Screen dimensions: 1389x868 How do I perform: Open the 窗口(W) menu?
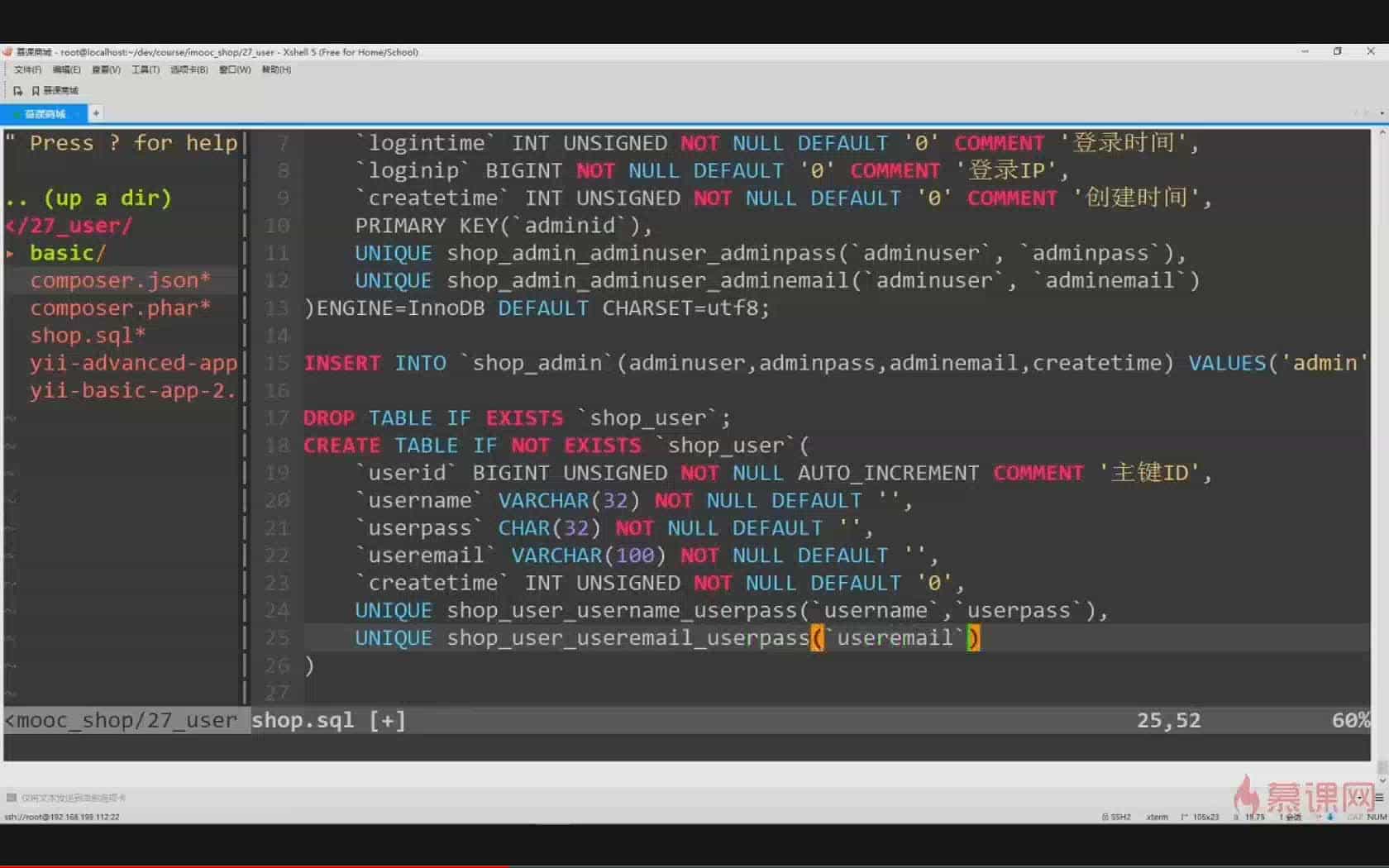click(x=235, y=69)
